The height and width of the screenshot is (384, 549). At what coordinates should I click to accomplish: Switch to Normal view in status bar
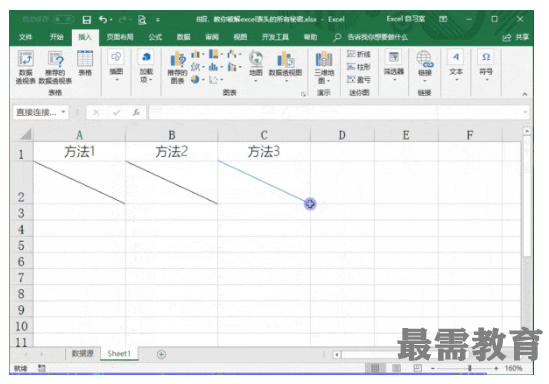pyautogui.click(x=375, y=368)
